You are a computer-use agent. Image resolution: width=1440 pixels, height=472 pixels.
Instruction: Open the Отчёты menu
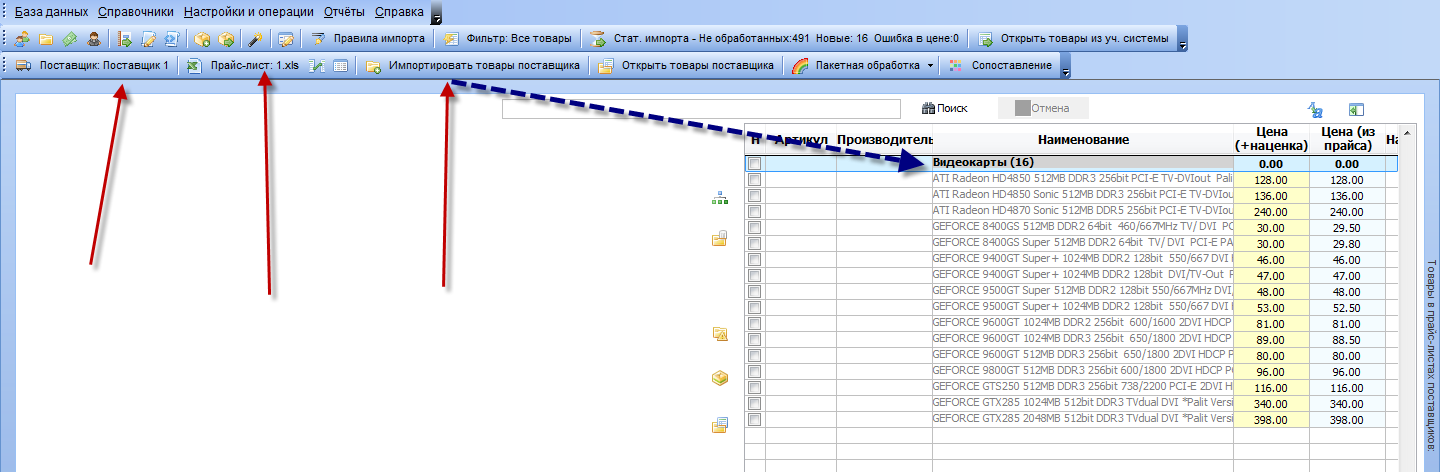tap(344, 12)
